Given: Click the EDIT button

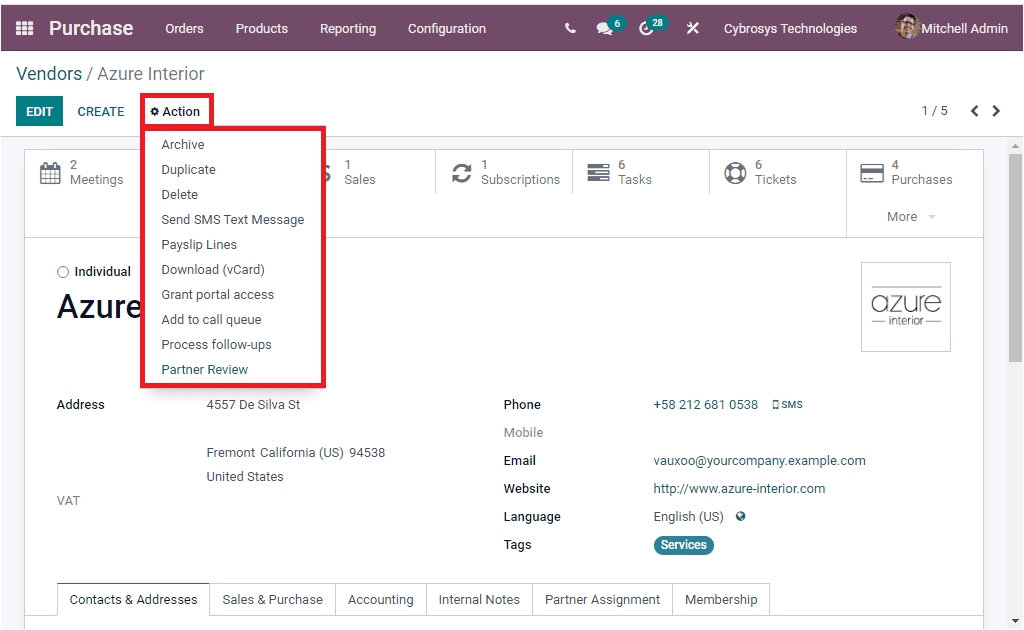Looking at the screenshot, I should click(x=39, y=111).
